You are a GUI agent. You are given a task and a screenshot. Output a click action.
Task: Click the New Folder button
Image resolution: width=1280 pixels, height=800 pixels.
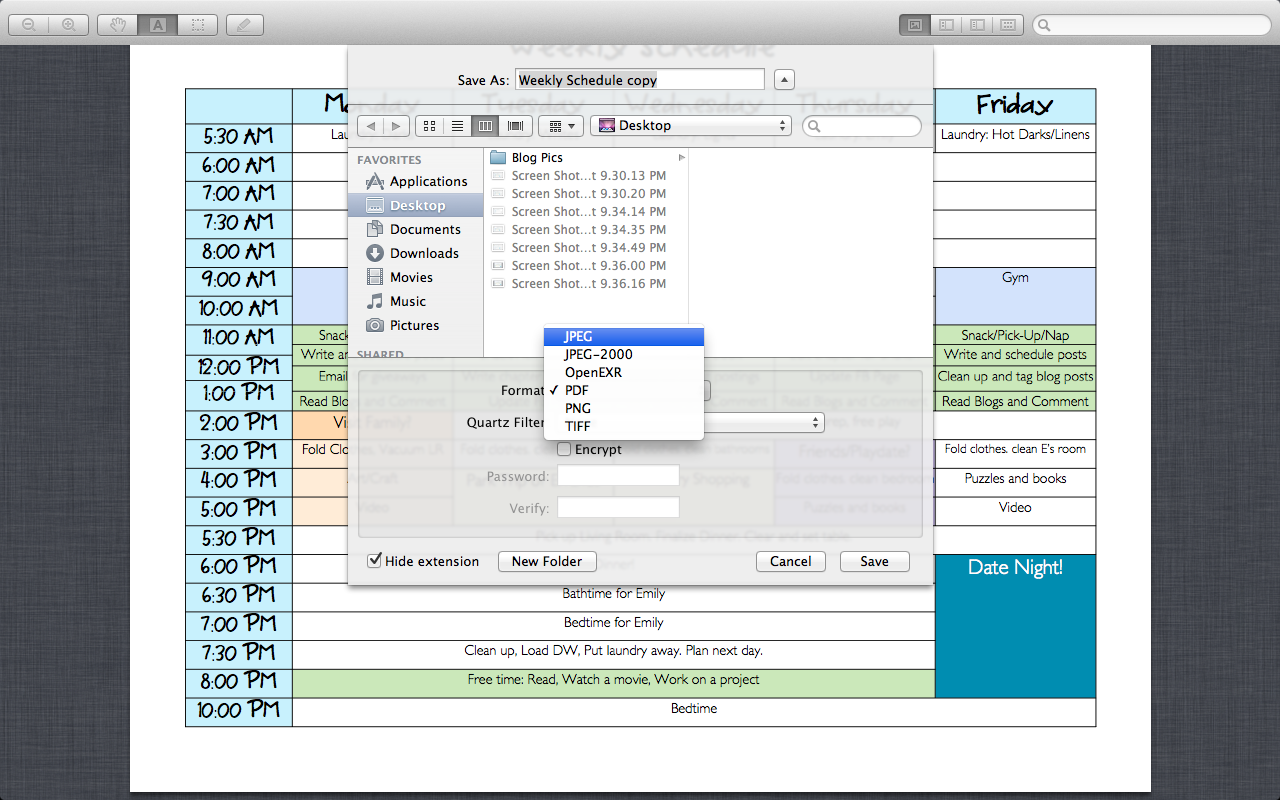click(x=547, y=561)
